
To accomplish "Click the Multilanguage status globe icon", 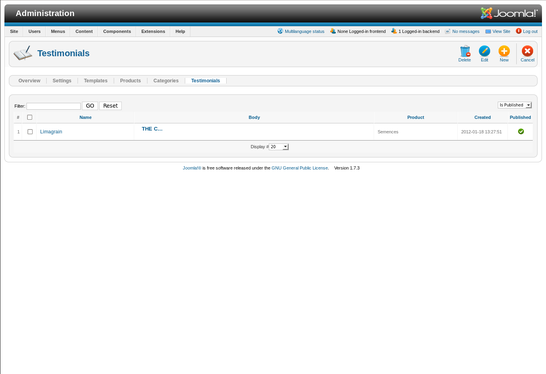I will (x=280, y=31).
